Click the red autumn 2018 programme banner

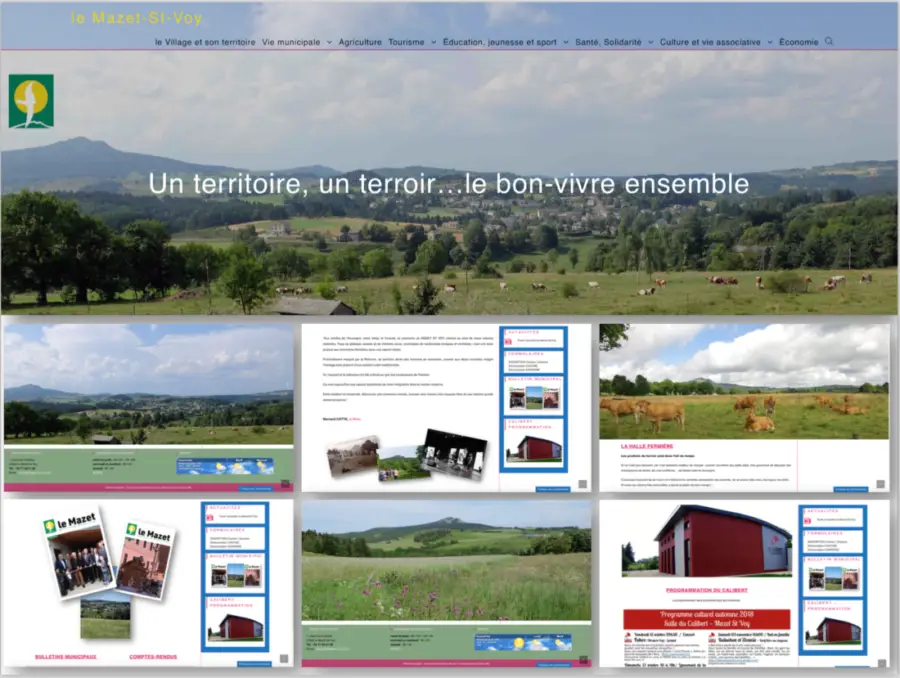[706, 619]
